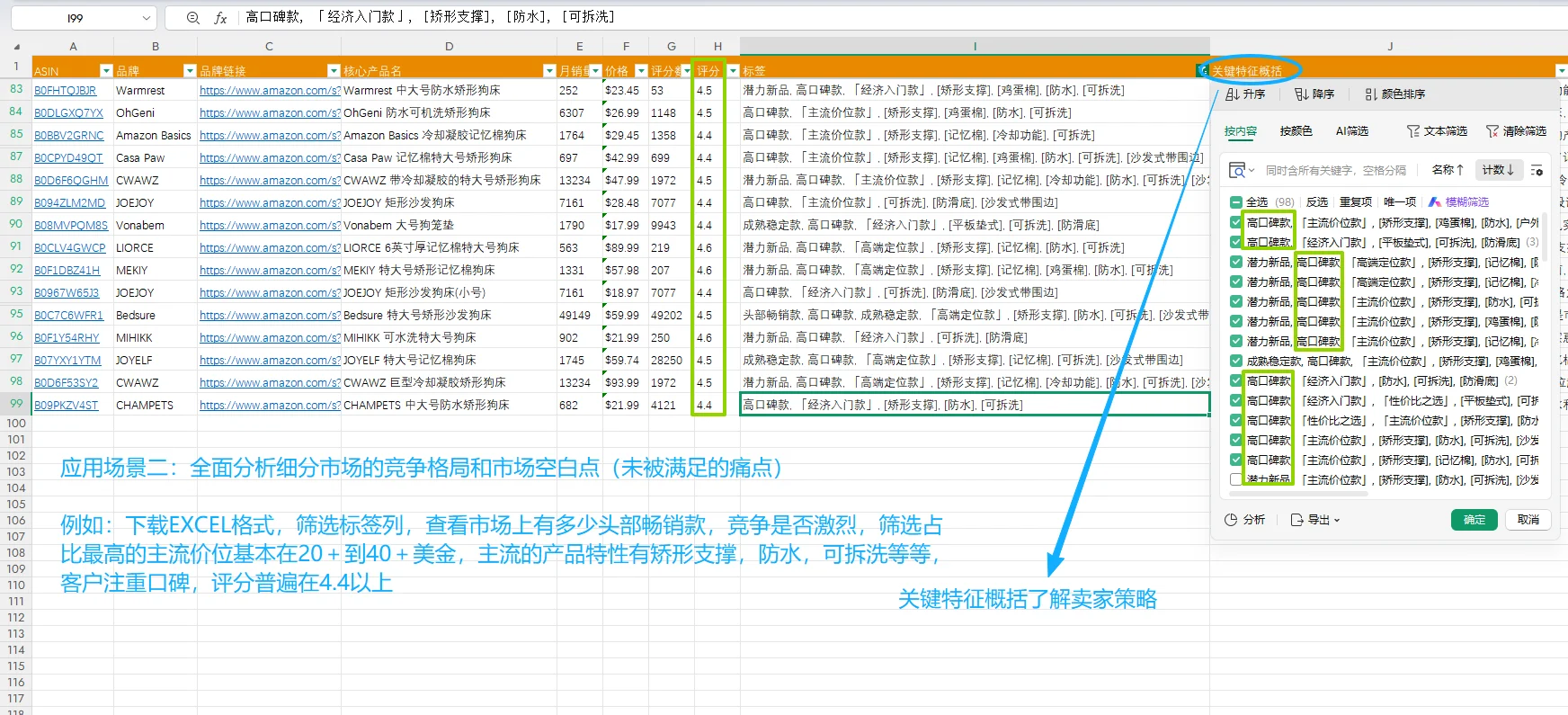This screenshot has height=715, width=1568.
Task: Sort filter list by 名称
Action: pyautogui.click(x=1448, y=170)
